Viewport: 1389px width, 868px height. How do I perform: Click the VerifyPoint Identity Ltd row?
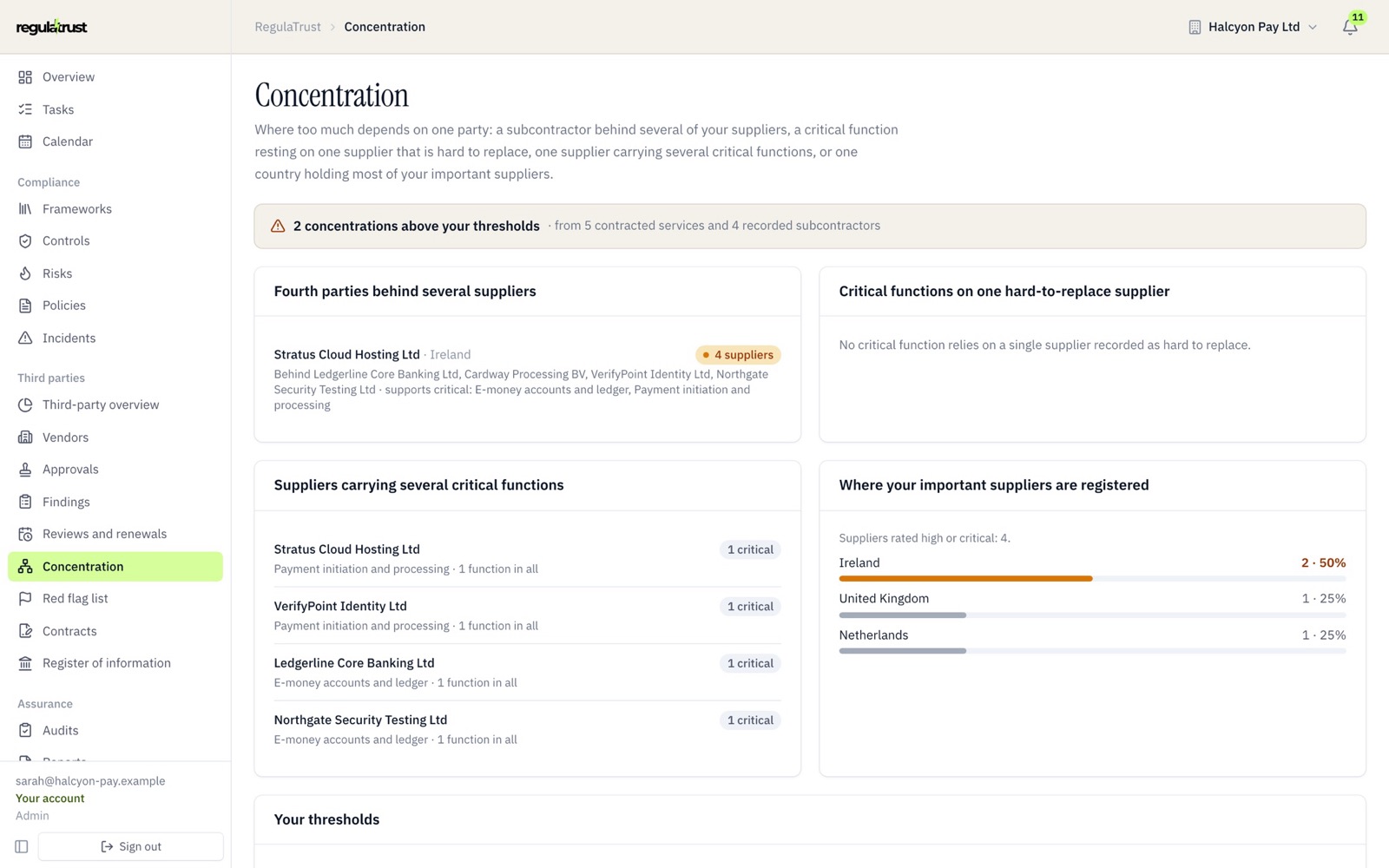527,615
